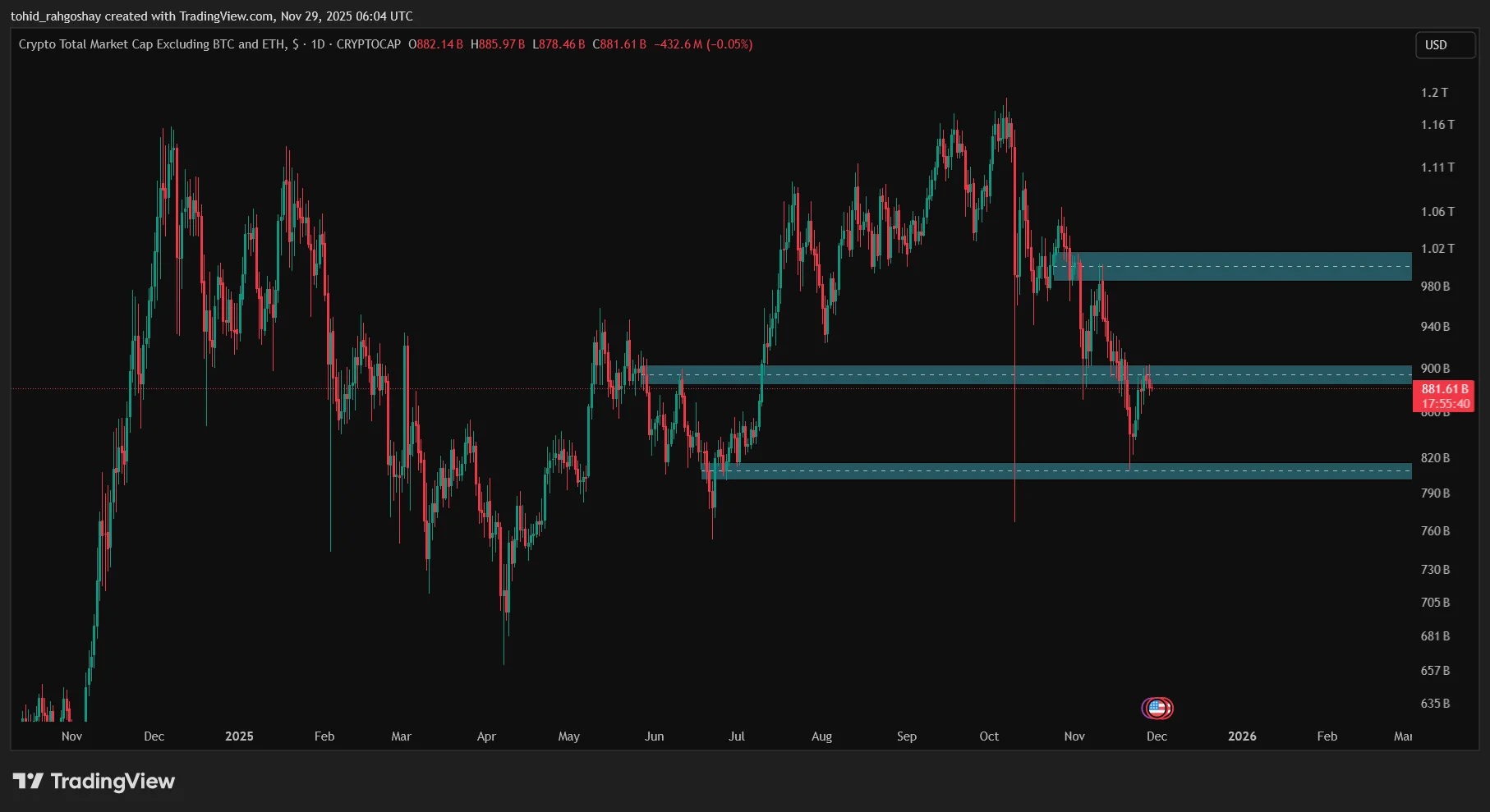Click the US economic event flag icon
This screenshot has width=1490, height=812.
coord(1157,708)
